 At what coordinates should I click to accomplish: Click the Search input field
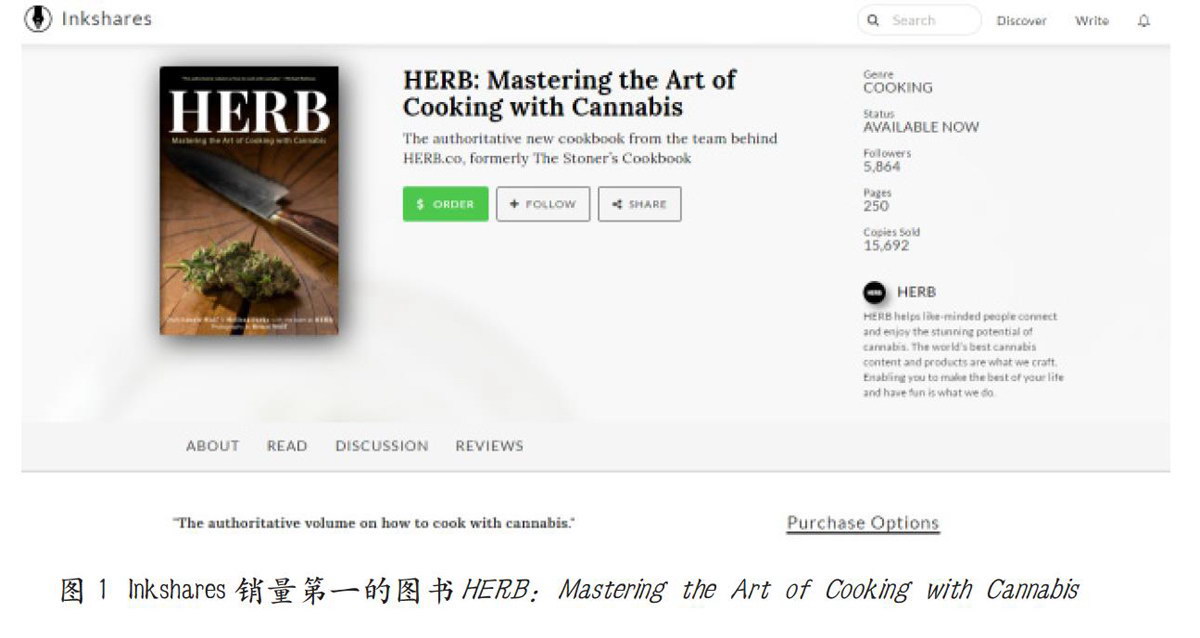919,21
